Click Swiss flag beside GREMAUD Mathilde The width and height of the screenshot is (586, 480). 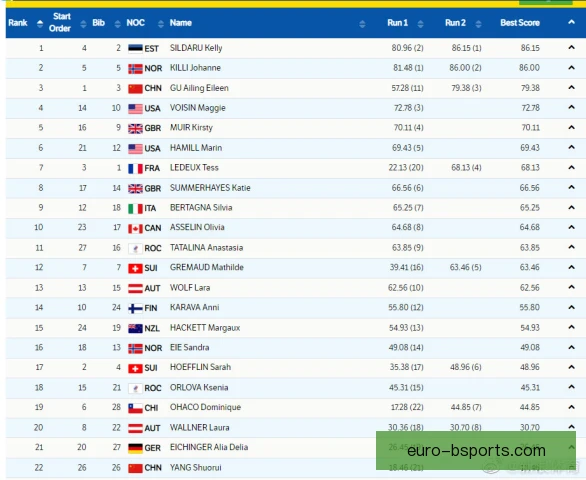(x=135, y=268)
